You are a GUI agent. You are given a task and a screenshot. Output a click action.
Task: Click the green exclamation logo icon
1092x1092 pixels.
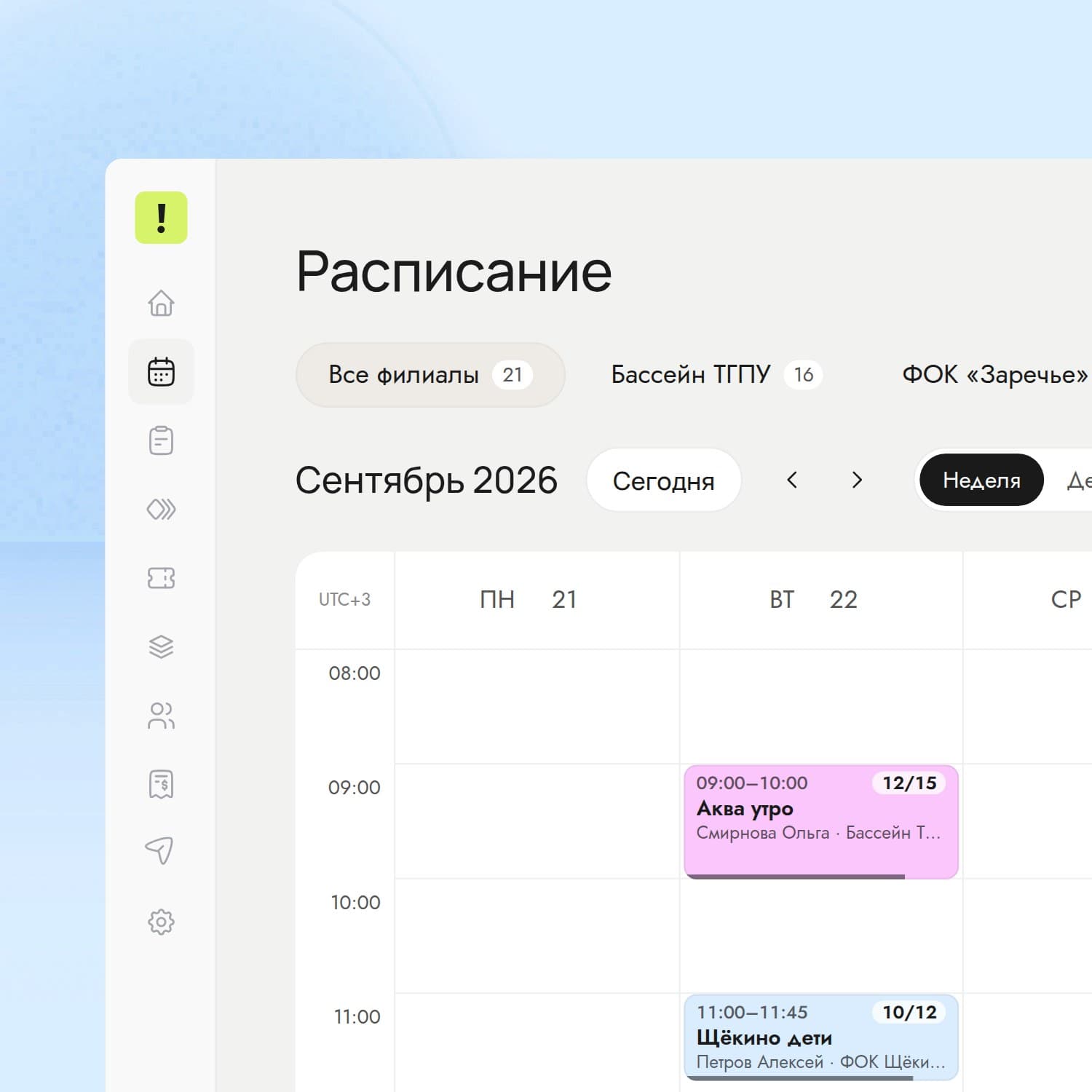tap(161, 218)
